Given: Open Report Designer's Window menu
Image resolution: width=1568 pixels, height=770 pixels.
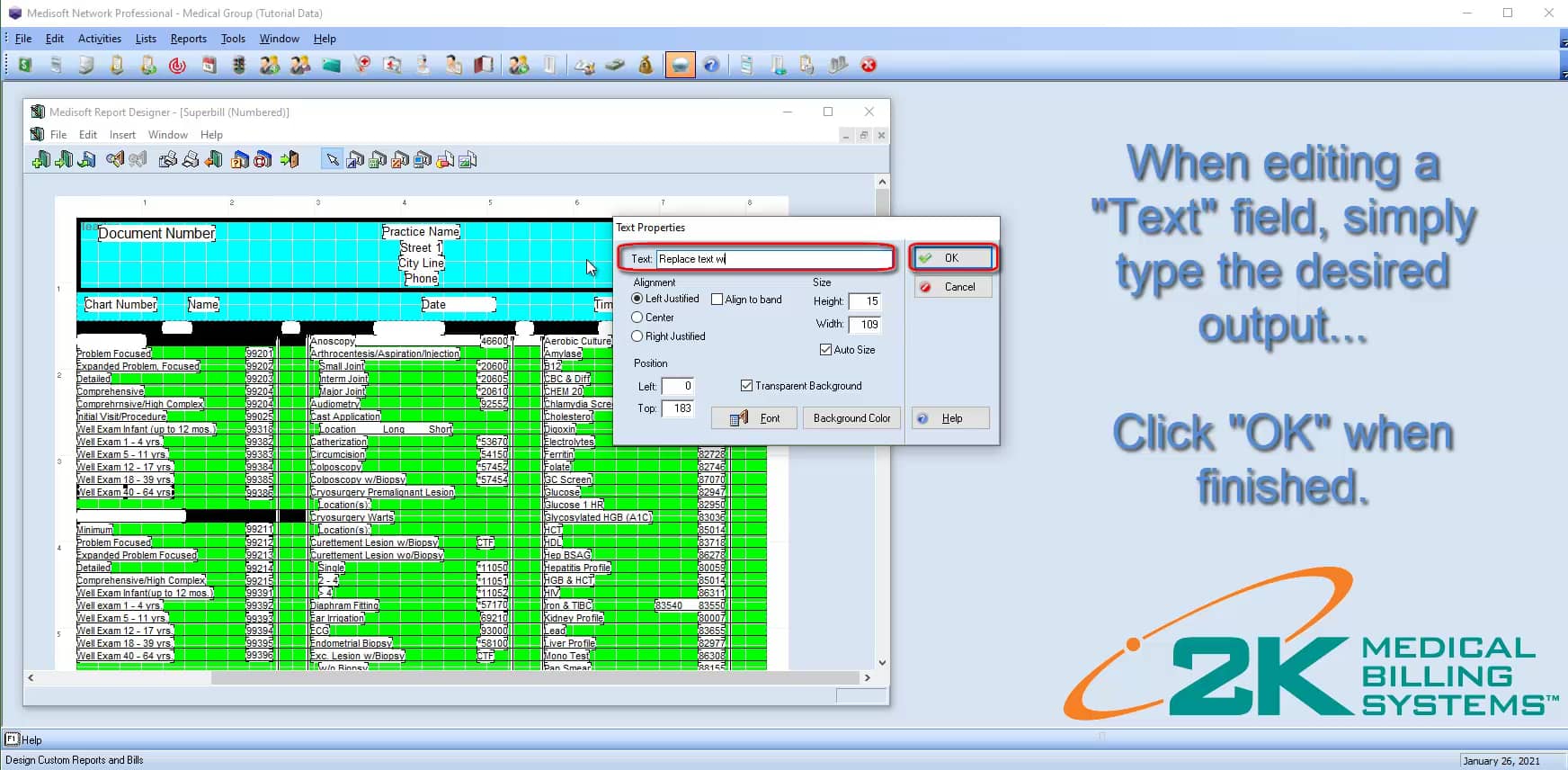Looking at the screenshot, I should [x=168, y=135].
